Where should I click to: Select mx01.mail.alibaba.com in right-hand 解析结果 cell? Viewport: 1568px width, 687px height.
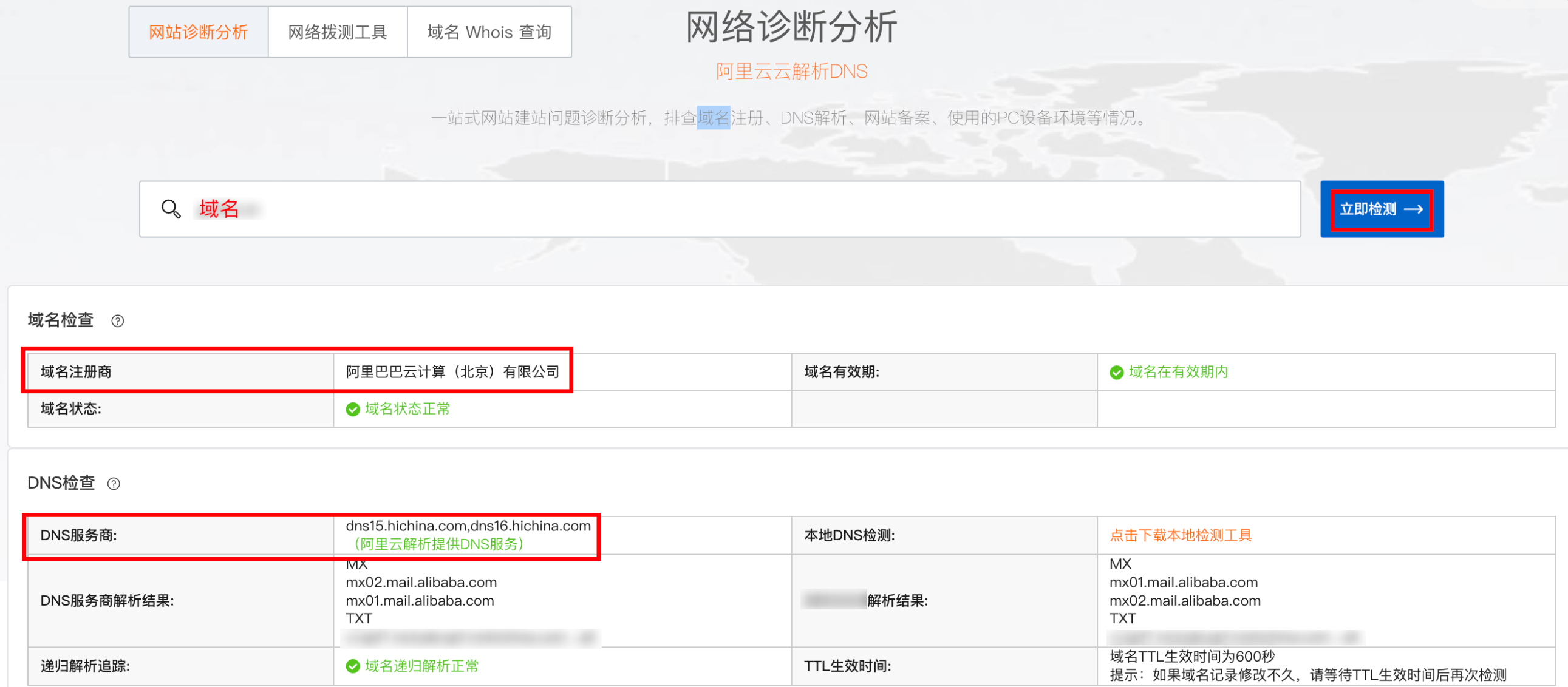click(1184, 583)
